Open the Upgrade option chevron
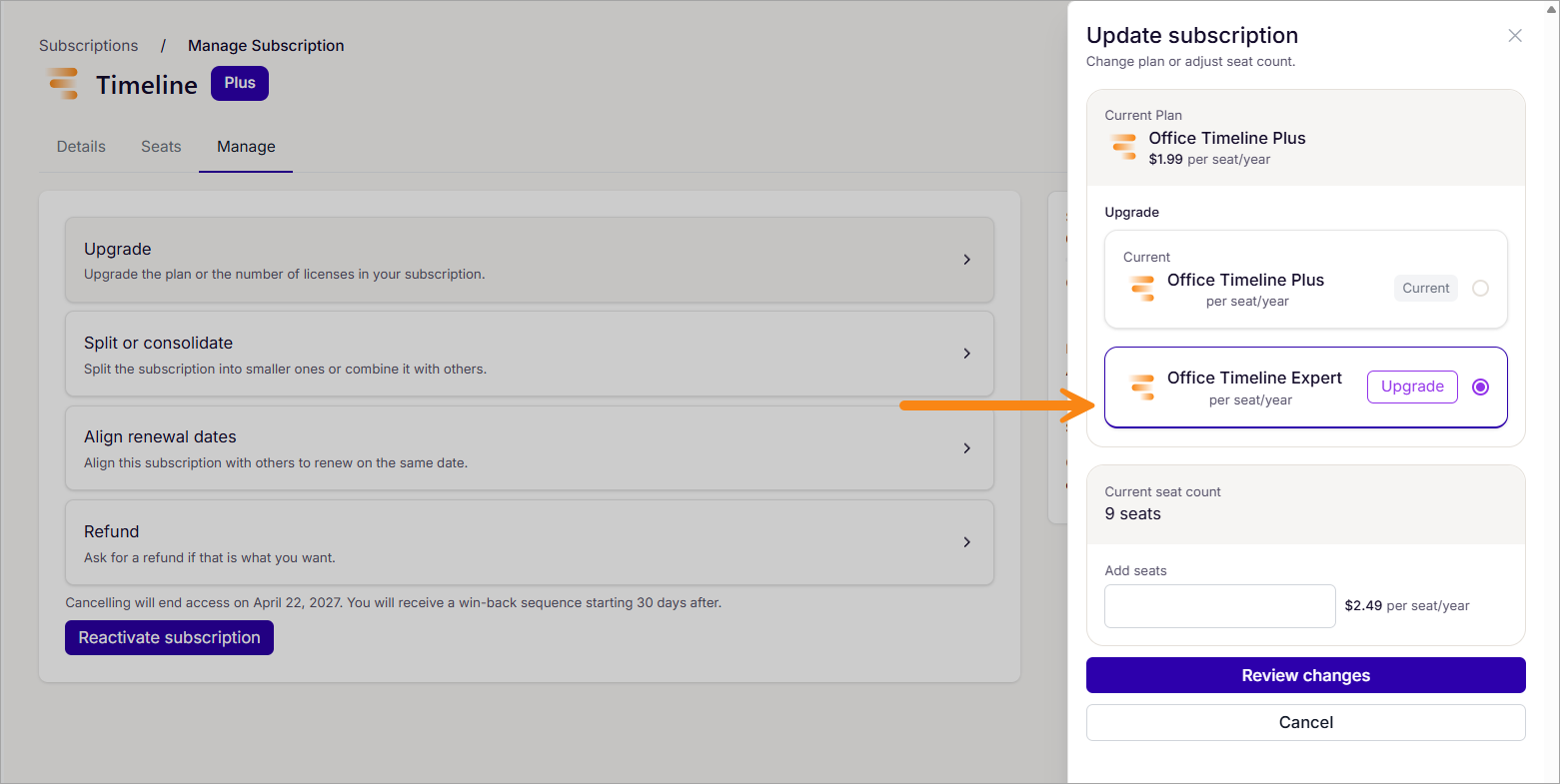 tap(966, 260)
